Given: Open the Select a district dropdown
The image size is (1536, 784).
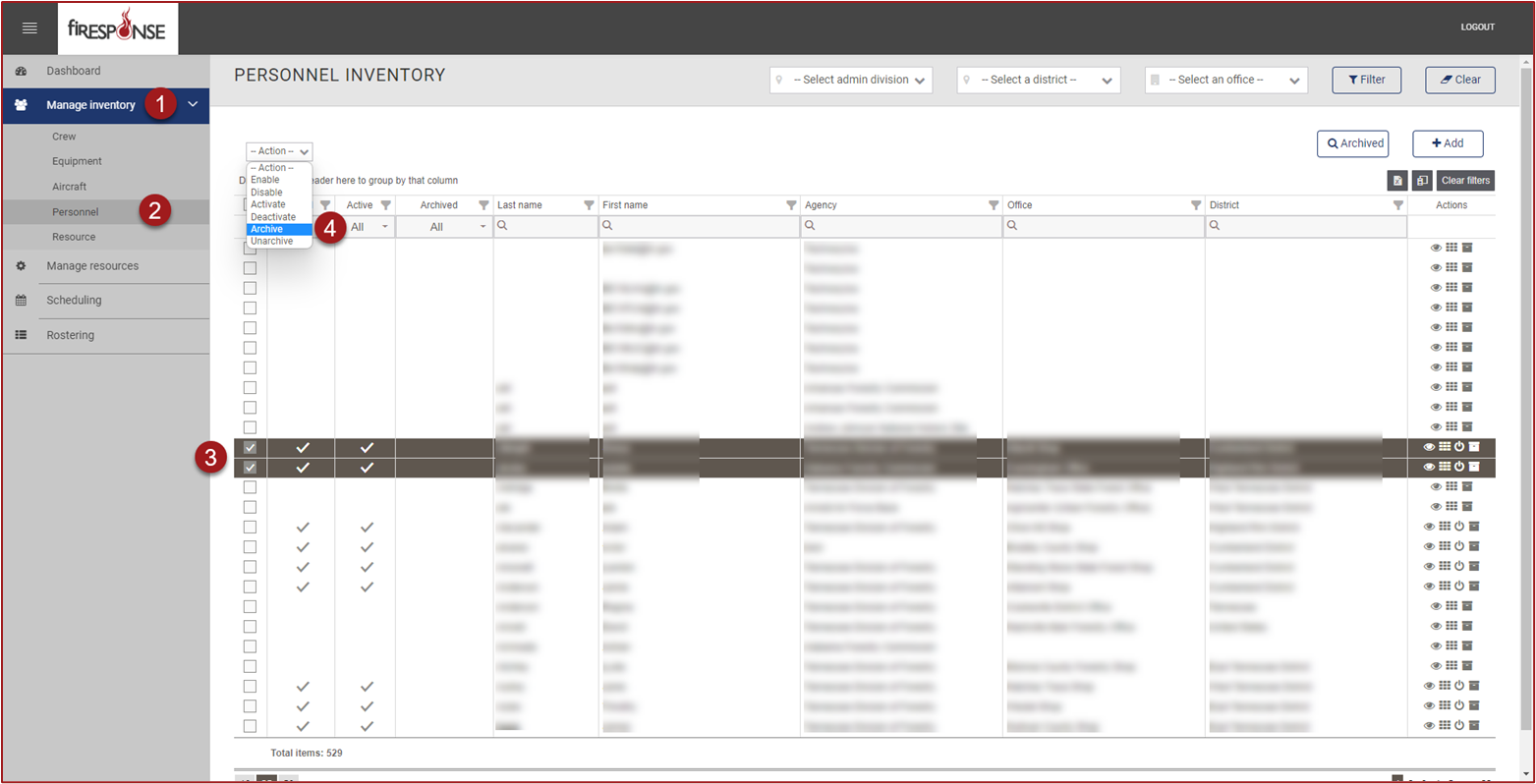Looking at the screenshot, I should (1039, 81).
